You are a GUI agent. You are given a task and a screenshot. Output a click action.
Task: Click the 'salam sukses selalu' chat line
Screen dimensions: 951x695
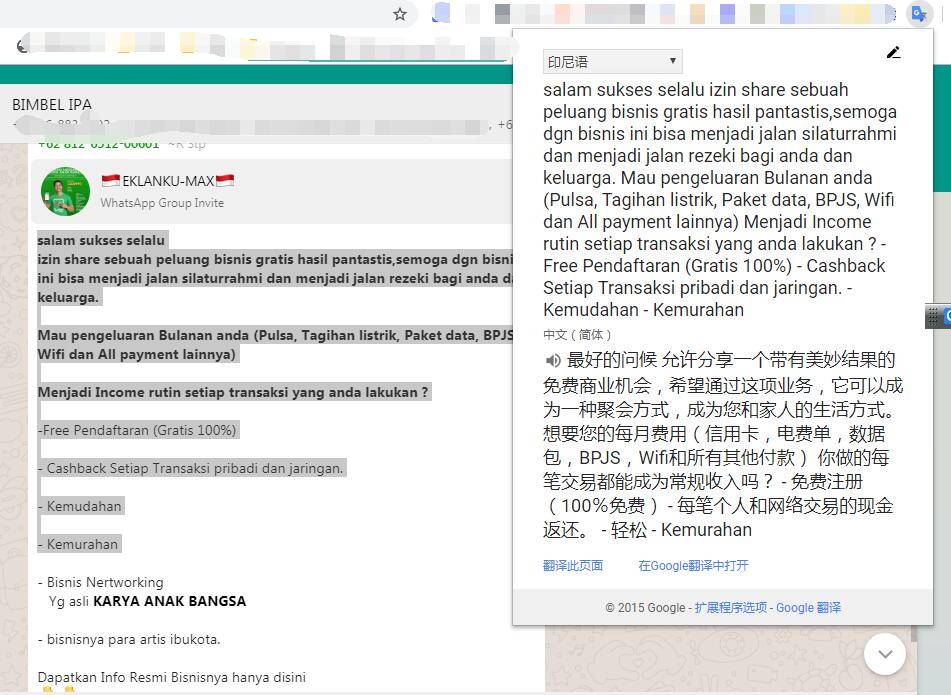tap(101, 240)
